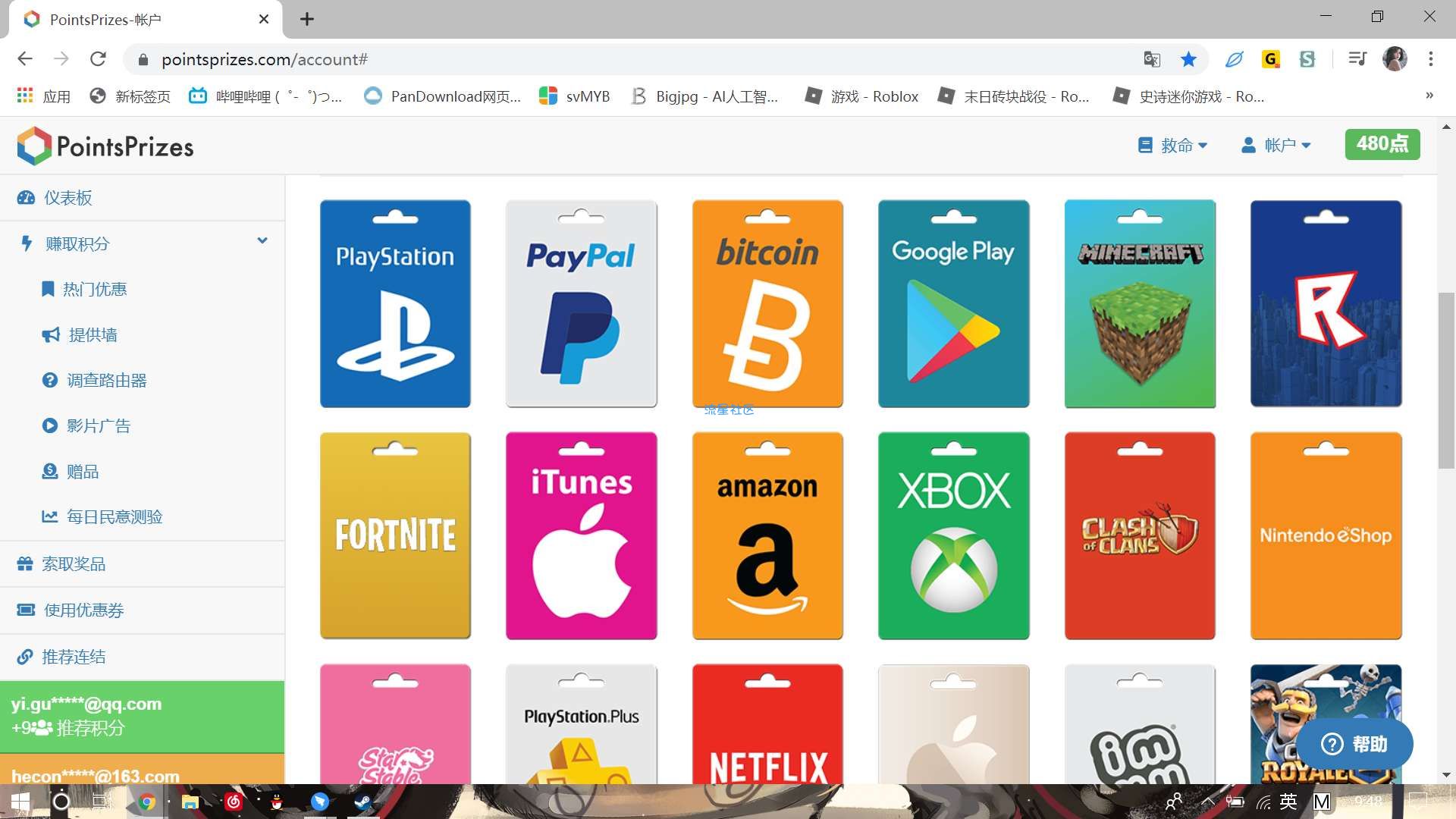Screen dimensions: 1456x819
Task: Open the Chrome taskbar icon
Action: [x=147, y=802]
